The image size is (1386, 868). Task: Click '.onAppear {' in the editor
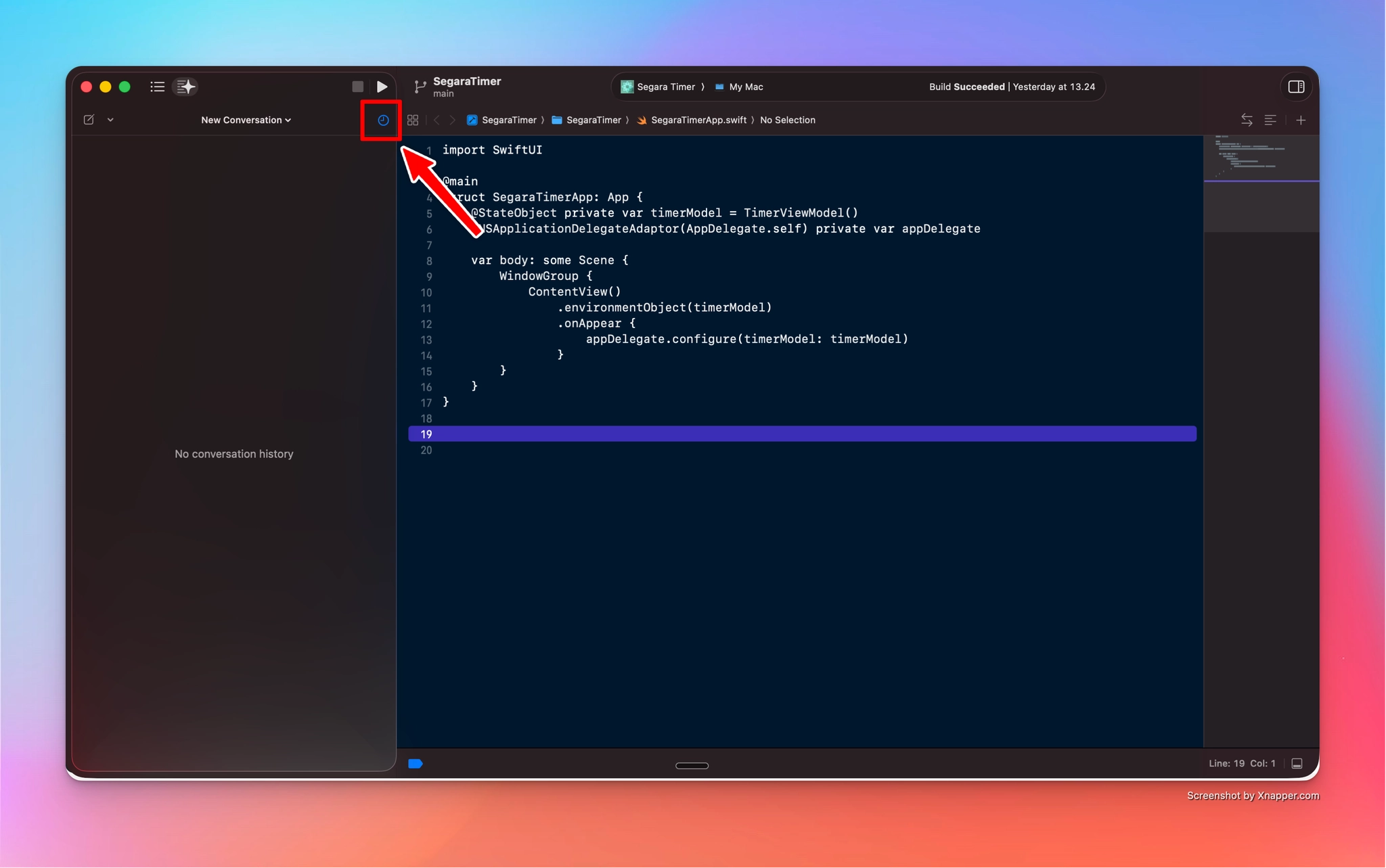pyautogui.click(x=596, y=323)
